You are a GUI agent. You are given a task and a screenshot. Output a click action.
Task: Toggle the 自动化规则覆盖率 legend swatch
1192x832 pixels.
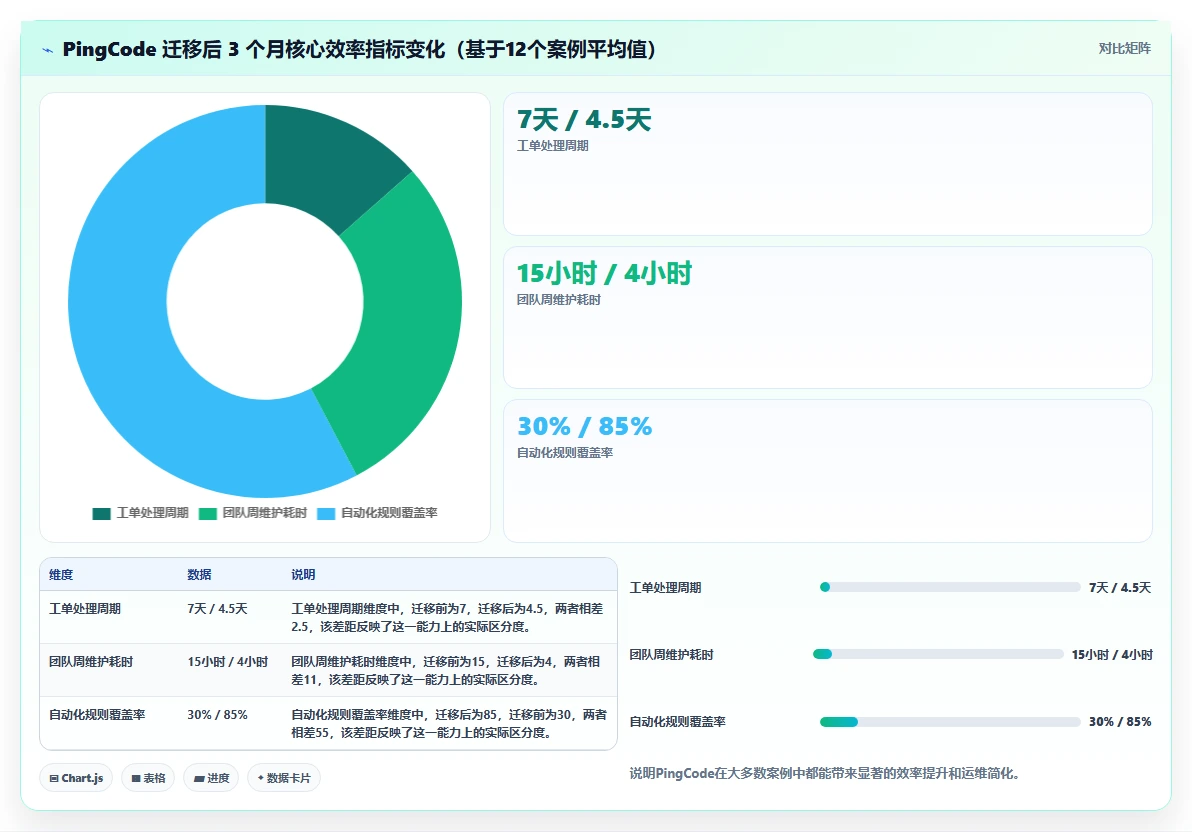coord(326,513)
